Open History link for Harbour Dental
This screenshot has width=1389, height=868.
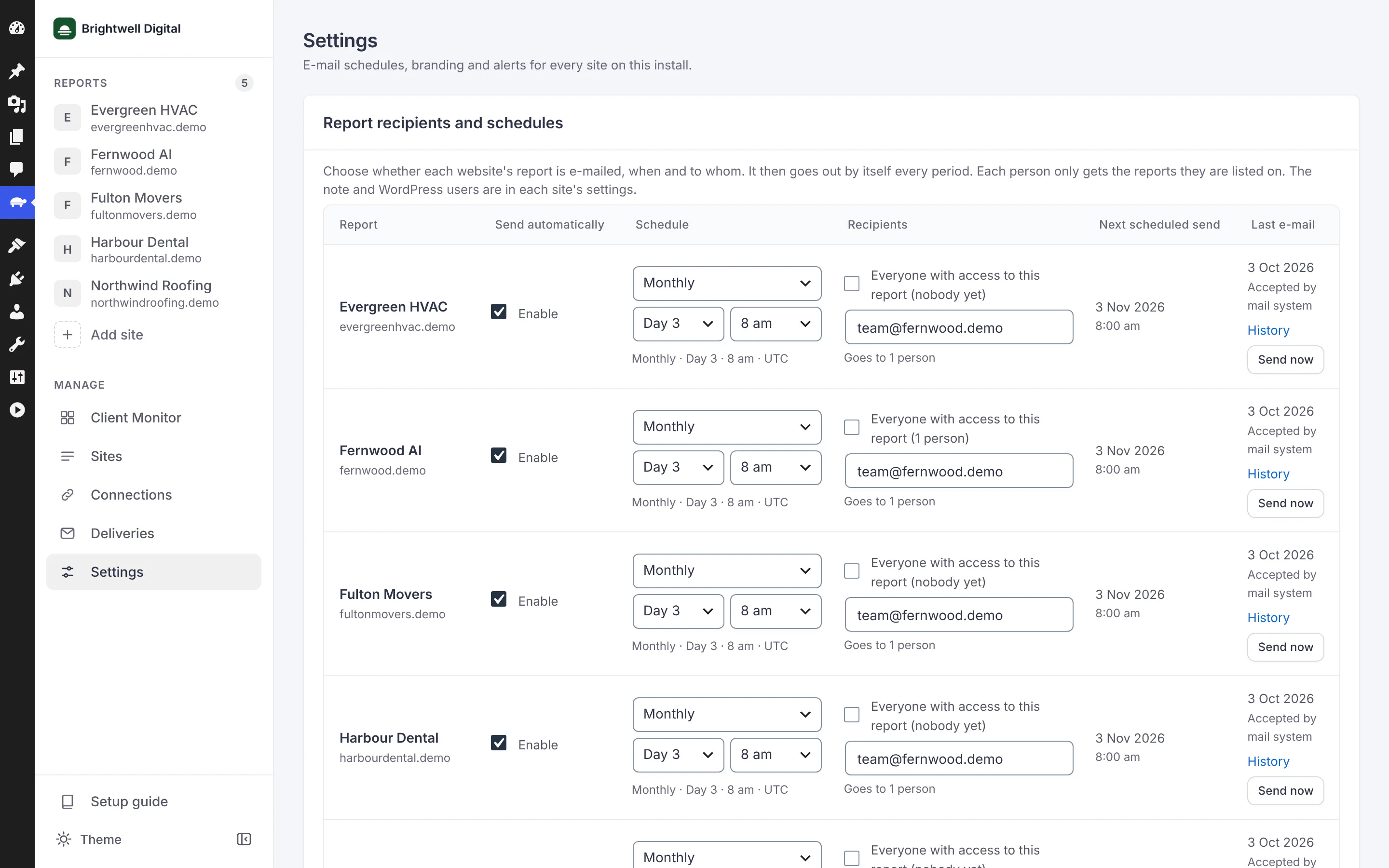click(1268, 761)
